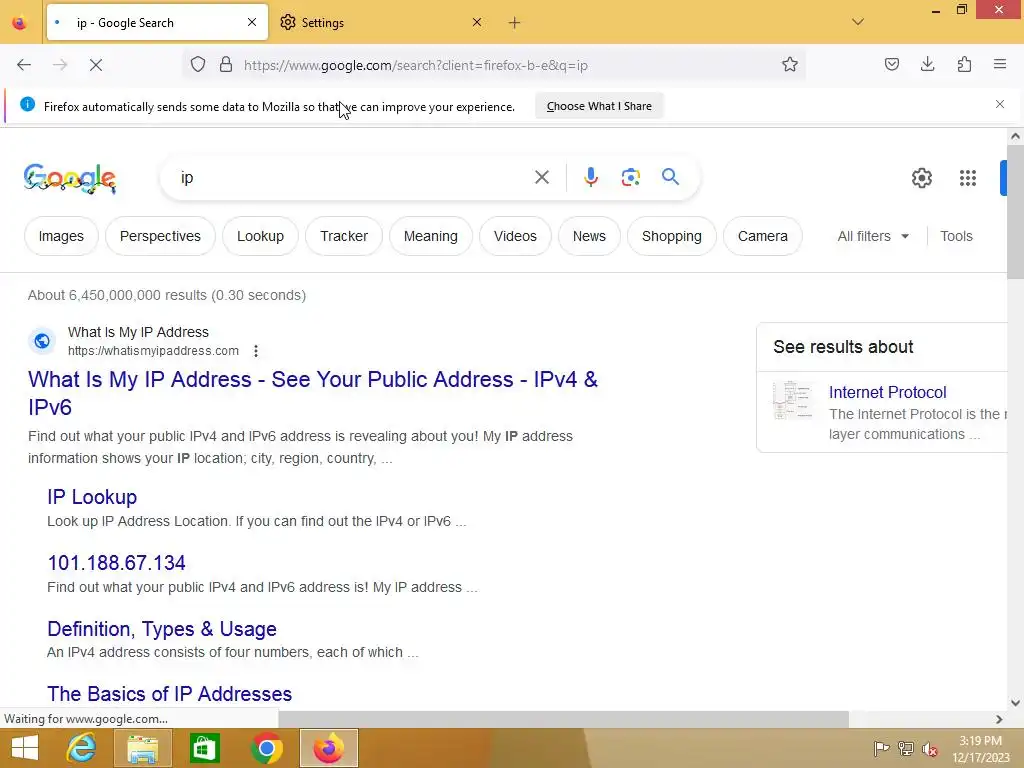Open Google quick settings gear
The width and height of the screenshot is (1024, 768).
point(921,178)
